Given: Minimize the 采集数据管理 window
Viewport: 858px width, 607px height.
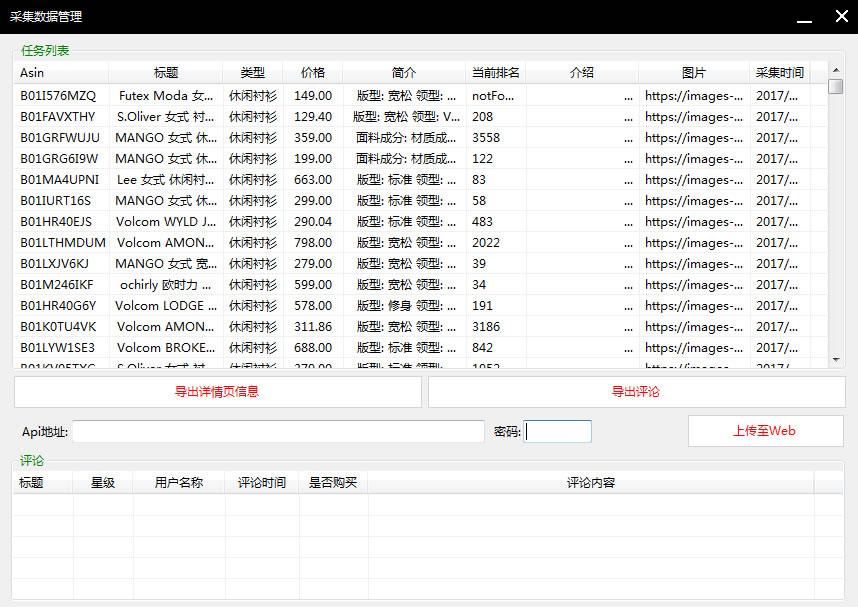Looking at the screenshot, I should pyautogui.click(x=802, y=17).
